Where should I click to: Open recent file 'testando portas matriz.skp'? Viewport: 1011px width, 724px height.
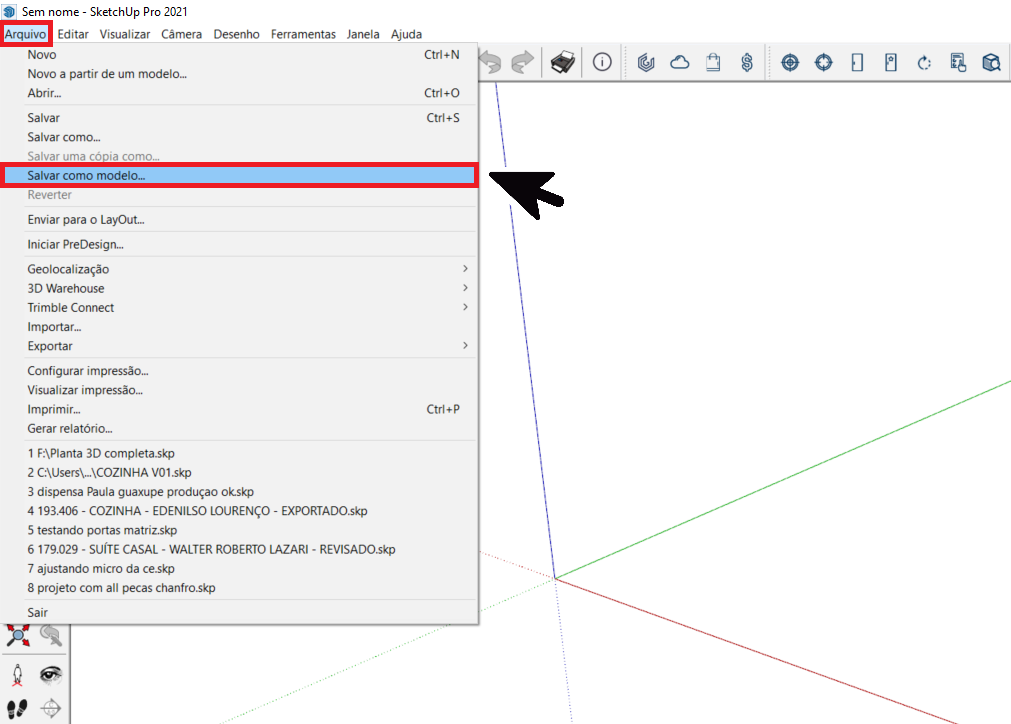click(239, 530)
